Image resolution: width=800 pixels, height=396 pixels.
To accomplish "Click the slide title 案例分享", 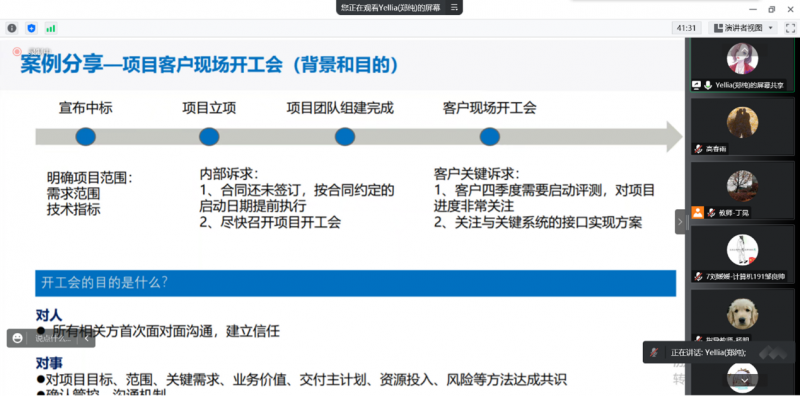I will click(62, 65).
